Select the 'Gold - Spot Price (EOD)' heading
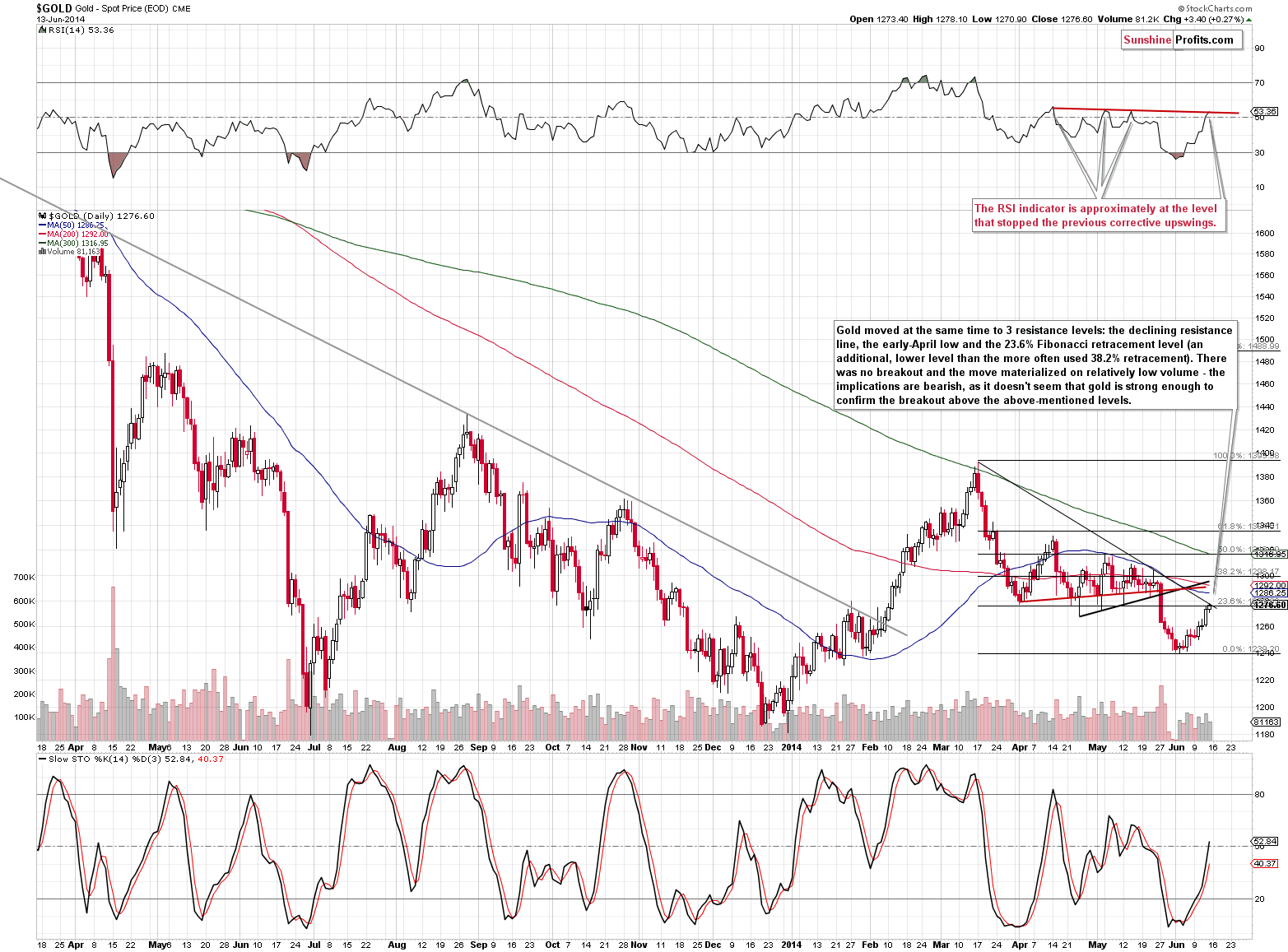 [x=122, y=9]
